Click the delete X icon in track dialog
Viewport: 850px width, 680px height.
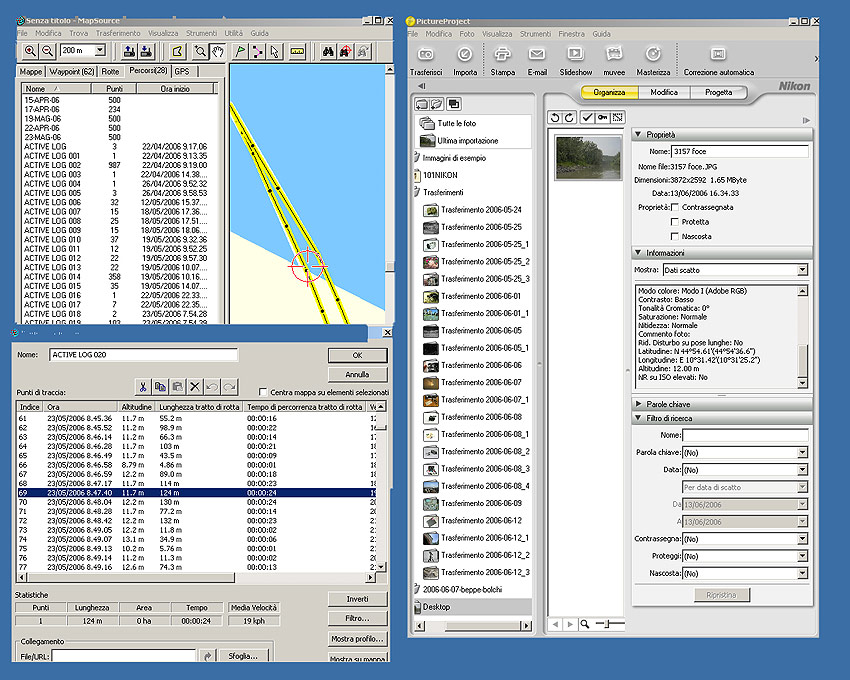(195, 387)
